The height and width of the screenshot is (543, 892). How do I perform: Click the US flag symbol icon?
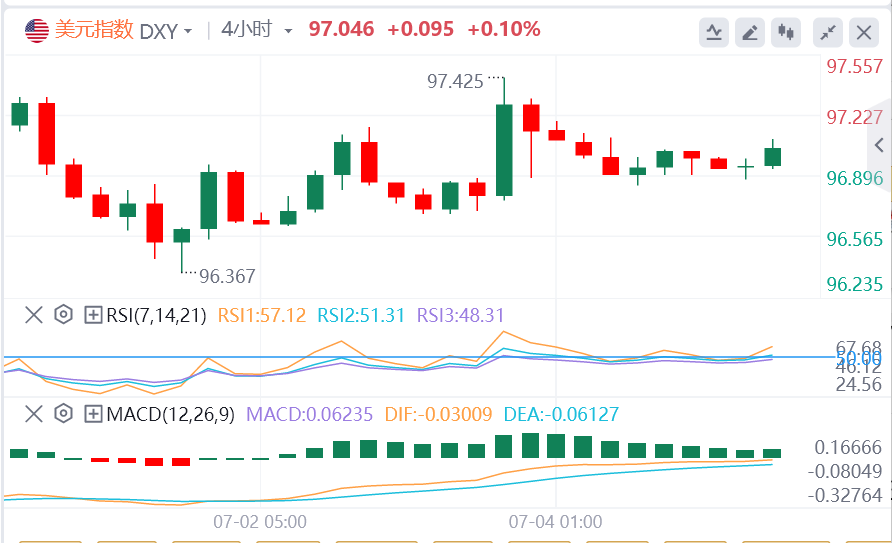(x=37, y=31)
